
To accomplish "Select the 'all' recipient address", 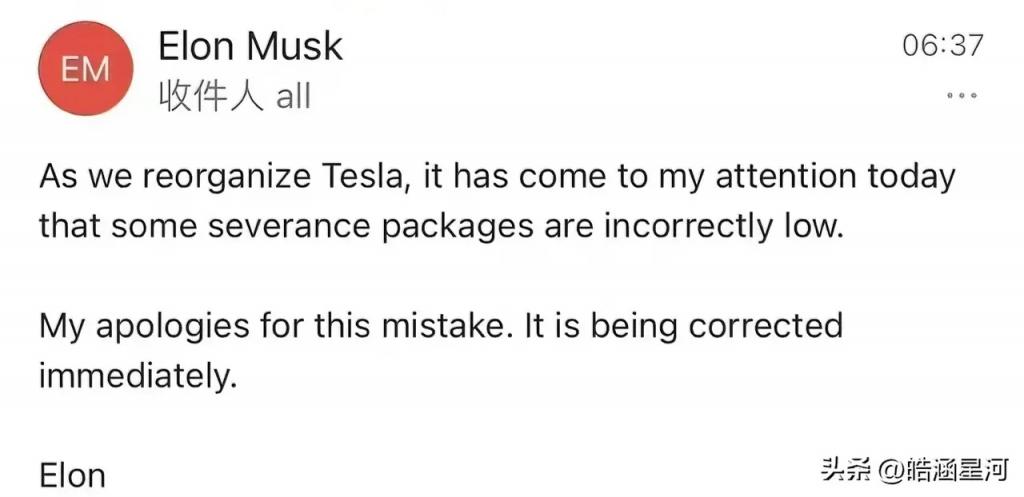I will click(293, 97).
